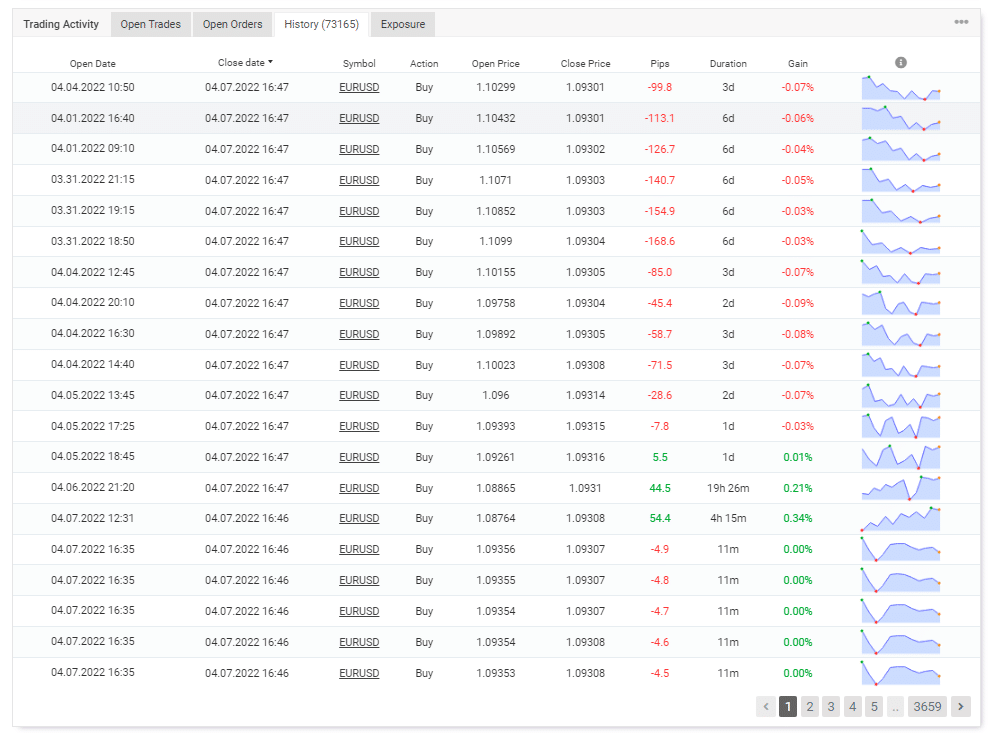This screenshot has width=993, height=733.
Task: Click the info icon above the chart column
Action: pyautogui.click(x=899, y=61)
